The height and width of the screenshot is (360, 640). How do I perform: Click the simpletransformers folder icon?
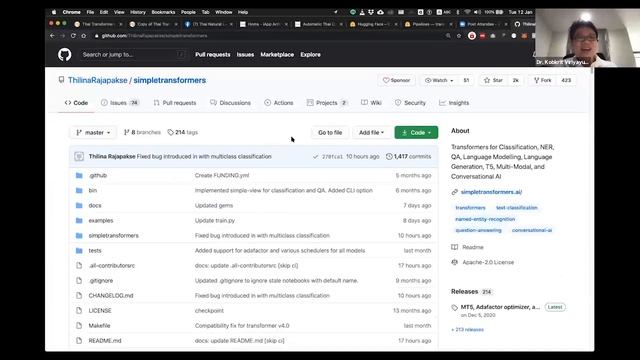[79, 236]
